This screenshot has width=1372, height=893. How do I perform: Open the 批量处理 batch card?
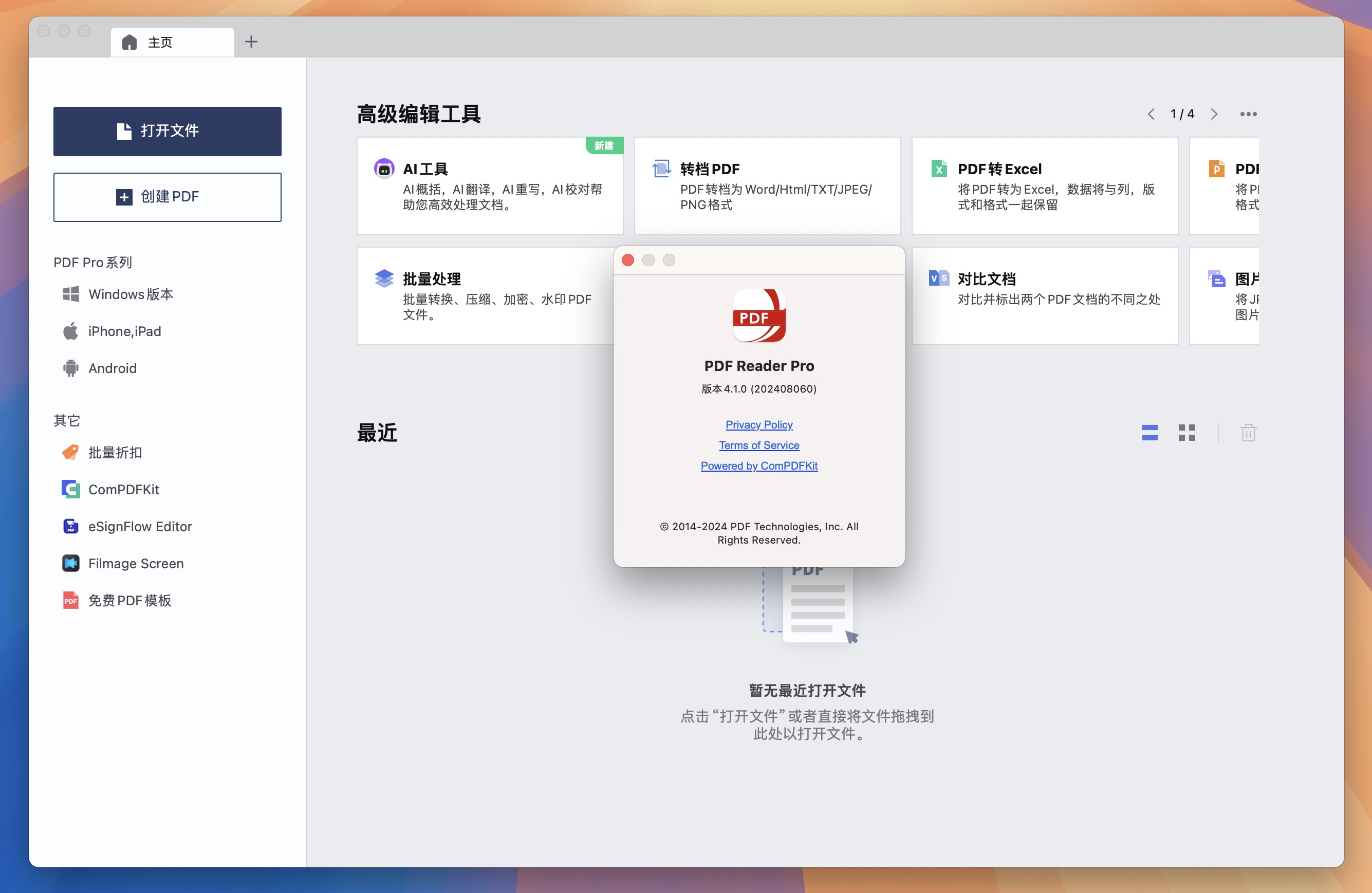tap(485, 296)
